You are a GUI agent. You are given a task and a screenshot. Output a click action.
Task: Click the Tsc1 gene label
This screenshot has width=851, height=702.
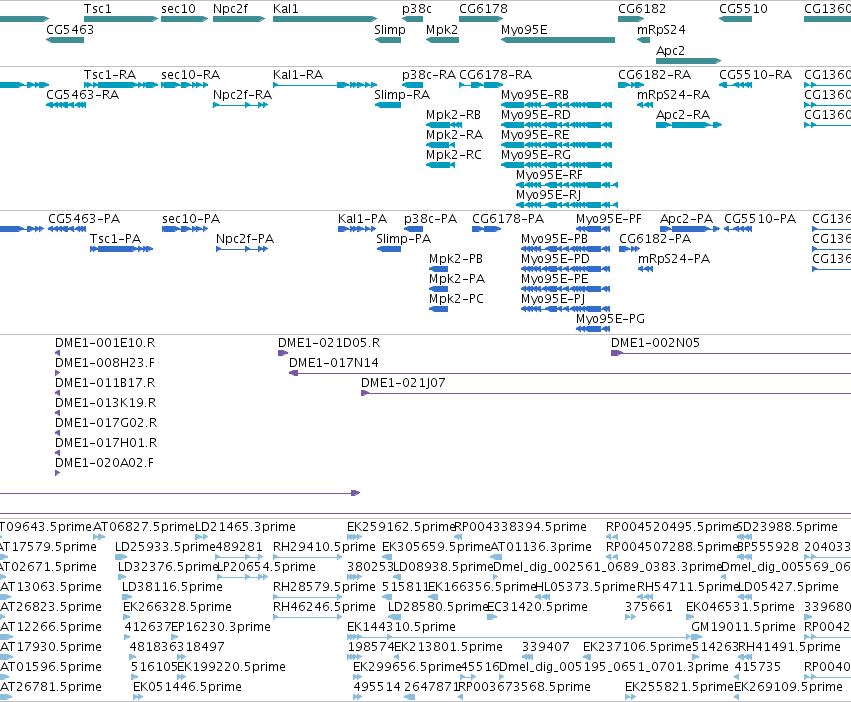(98, 9)
